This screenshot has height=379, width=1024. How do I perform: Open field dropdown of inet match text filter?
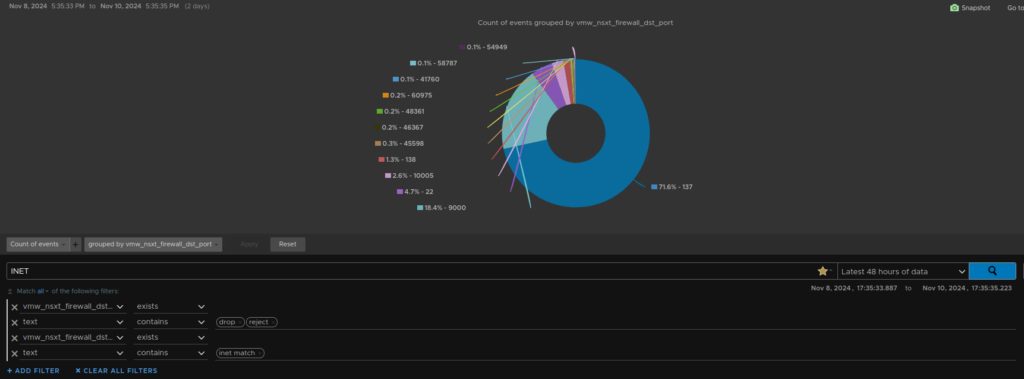(x=72, y=353)
